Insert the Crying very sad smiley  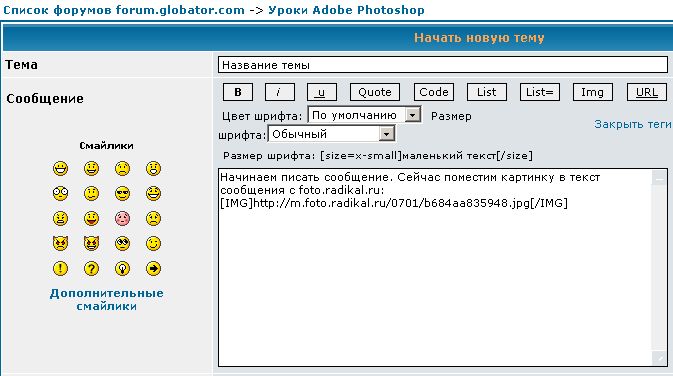pyautogui.click(x=153, y=218)
